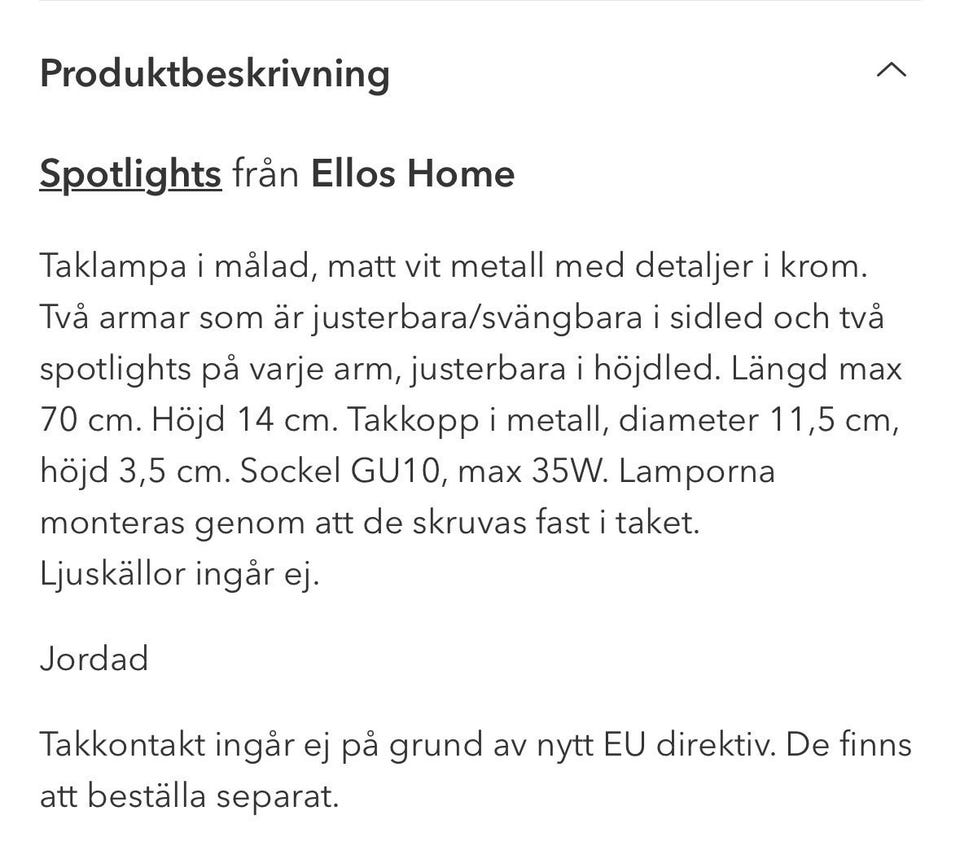
Task: Click the text "Längd max"
Action: 816,368
